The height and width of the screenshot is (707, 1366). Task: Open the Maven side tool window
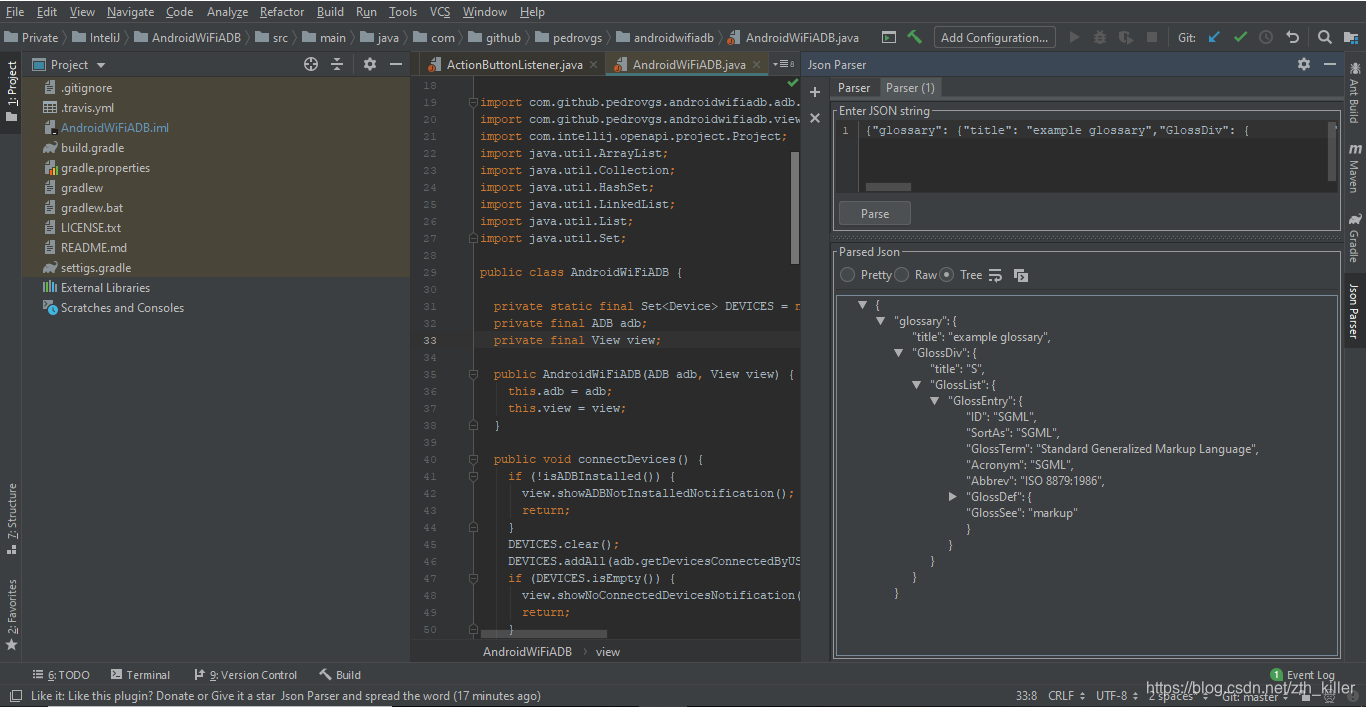point(1354,167)
